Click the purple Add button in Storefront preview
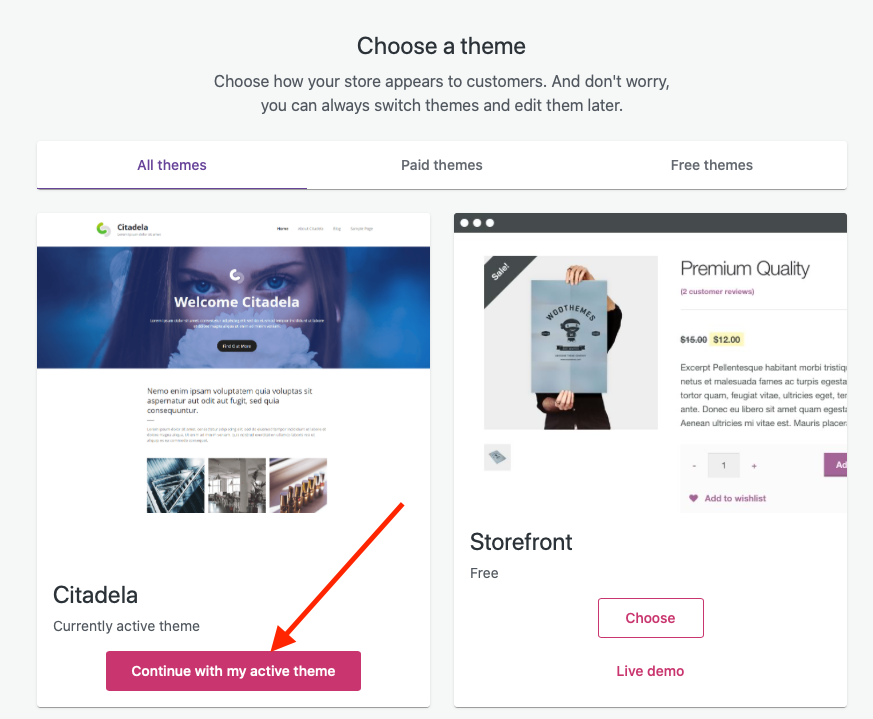This screenshot has width=873, height=719. [837, 465]
